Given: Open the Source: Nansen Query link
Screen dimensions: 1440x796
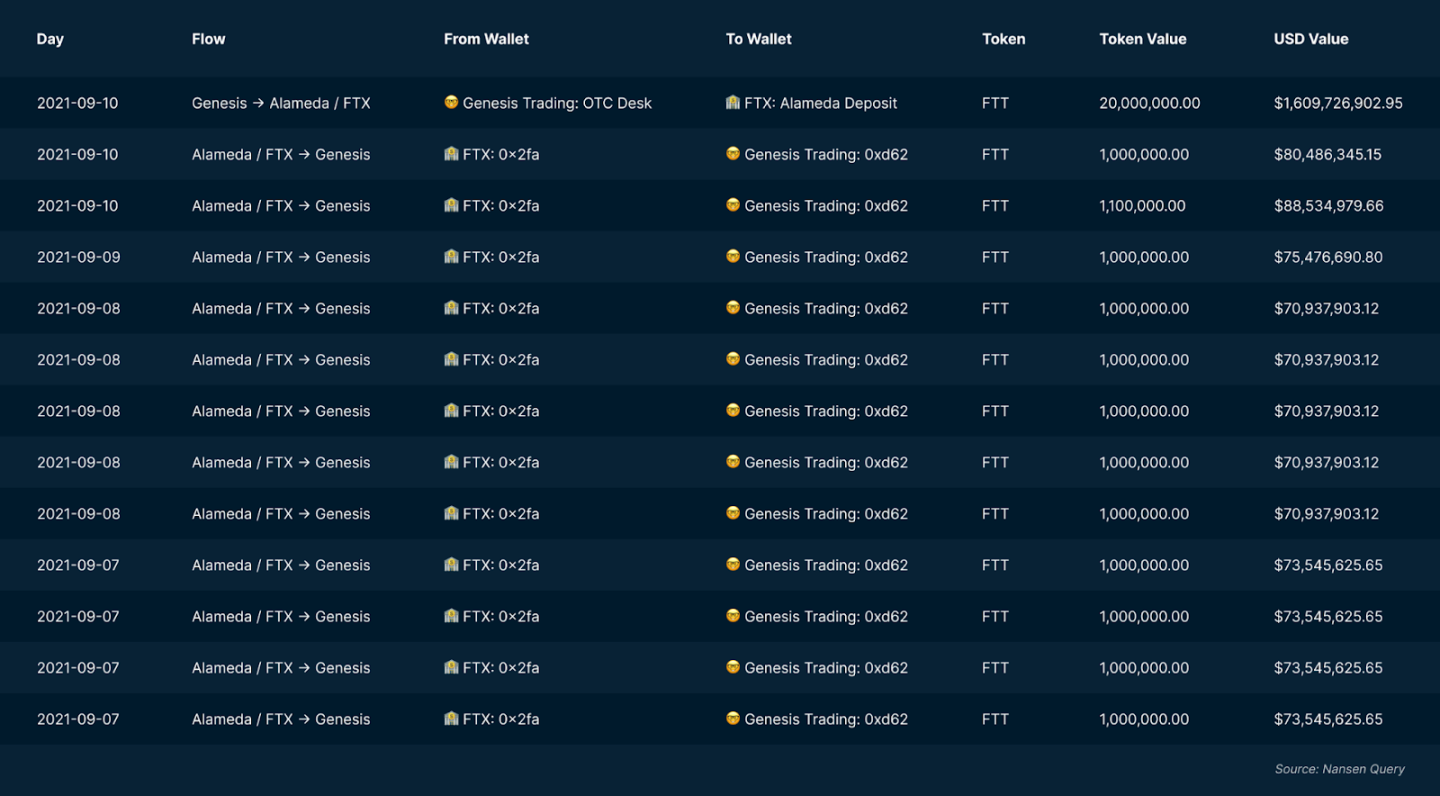Looking at the screenshot, I should click(x=1339, y=769).
